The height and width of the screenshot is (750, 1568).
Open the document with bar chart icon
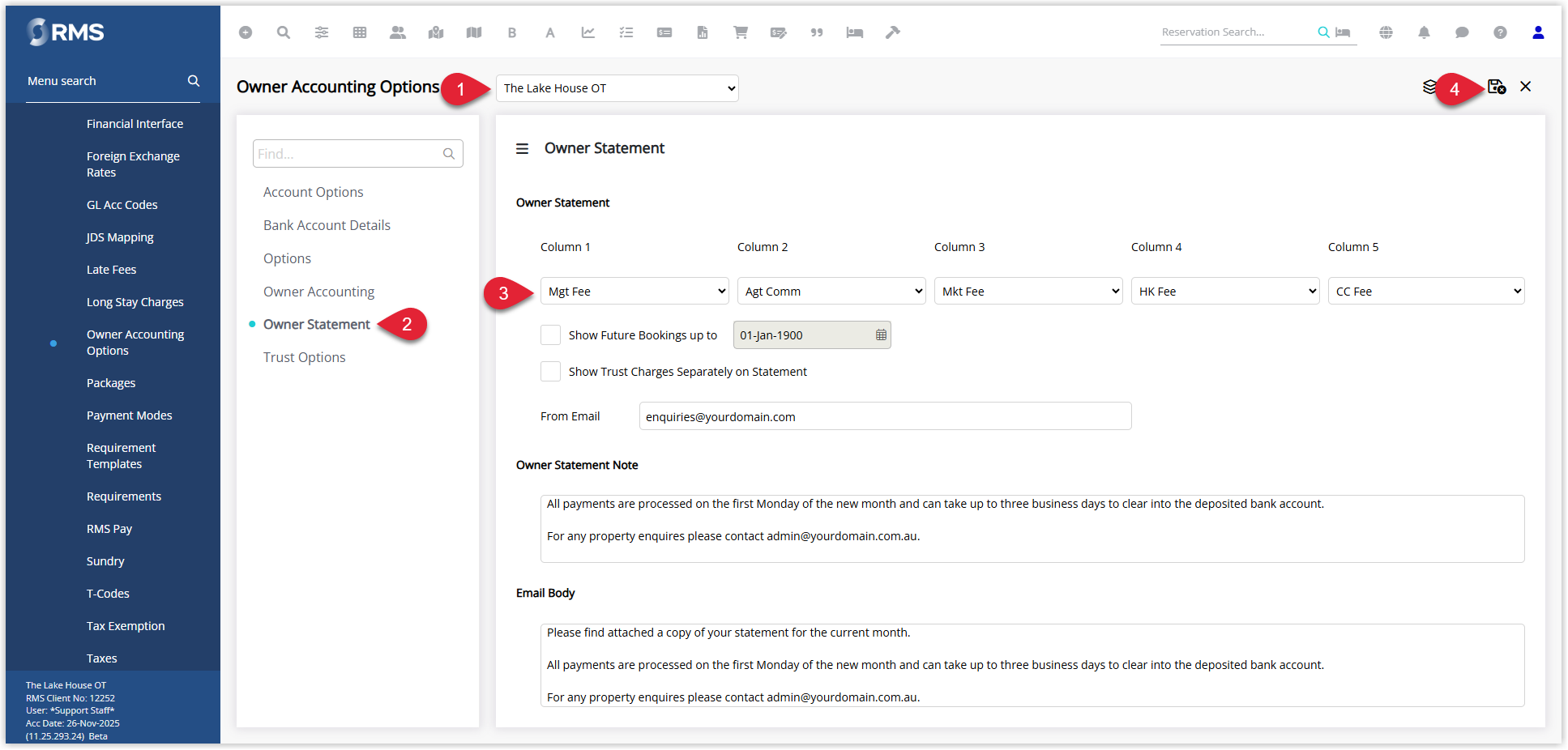[703, 32]
